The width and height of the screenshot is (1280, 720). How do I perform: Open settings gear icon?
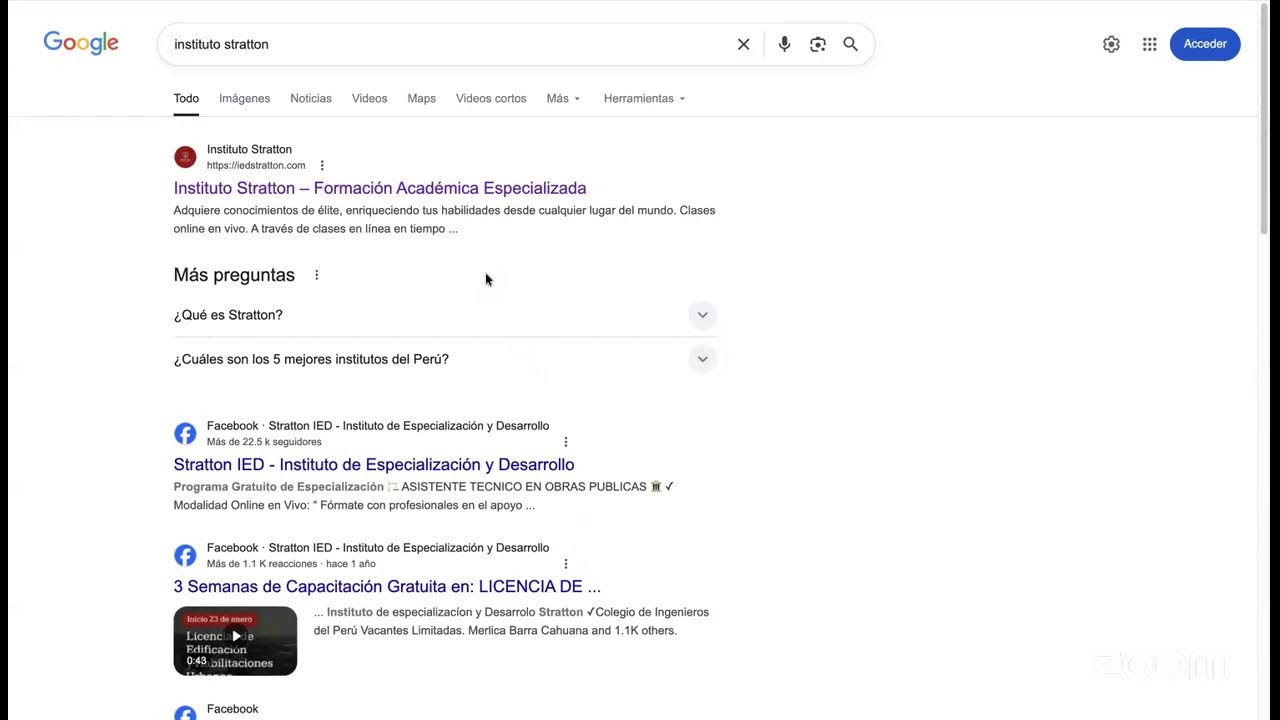(x=1111, y=44)
